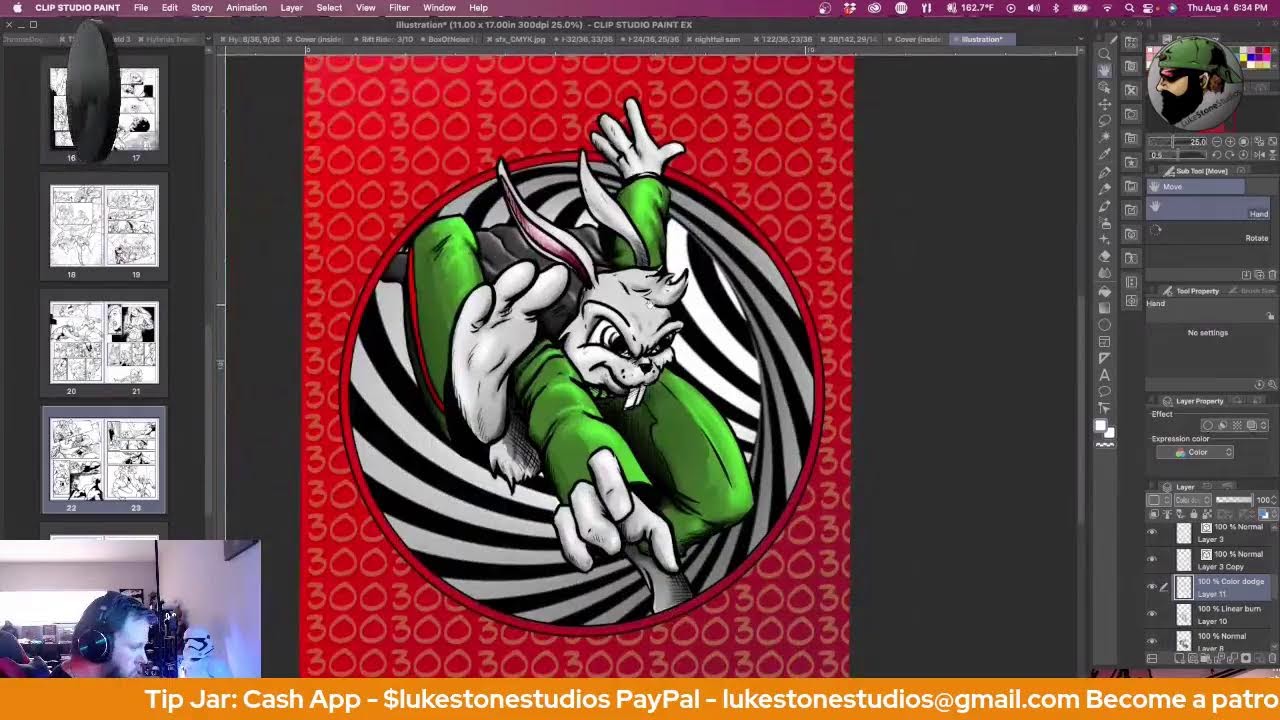Hide Layer 3 using its eye icon
Screen dimensions: 1280x720
(1152, 533)
